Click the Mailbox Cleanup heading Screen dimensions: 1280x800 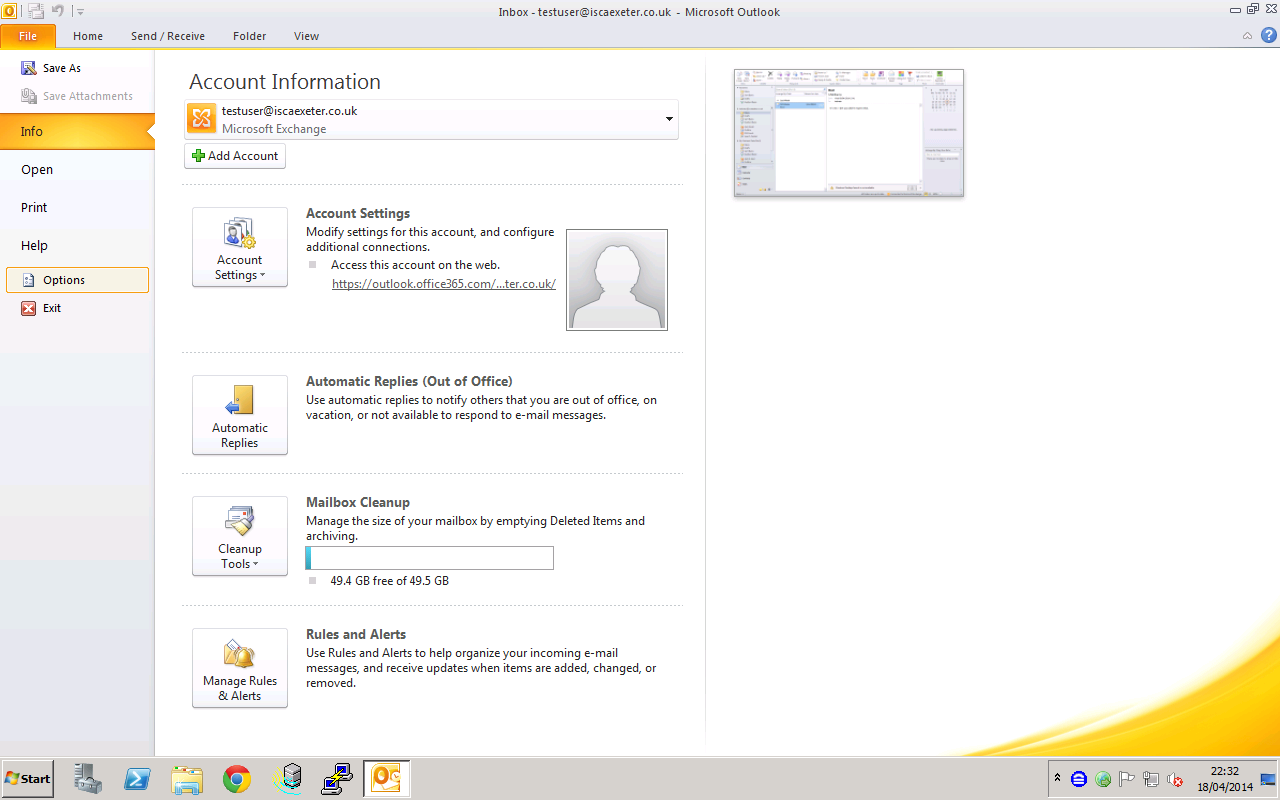pos(358,502)
